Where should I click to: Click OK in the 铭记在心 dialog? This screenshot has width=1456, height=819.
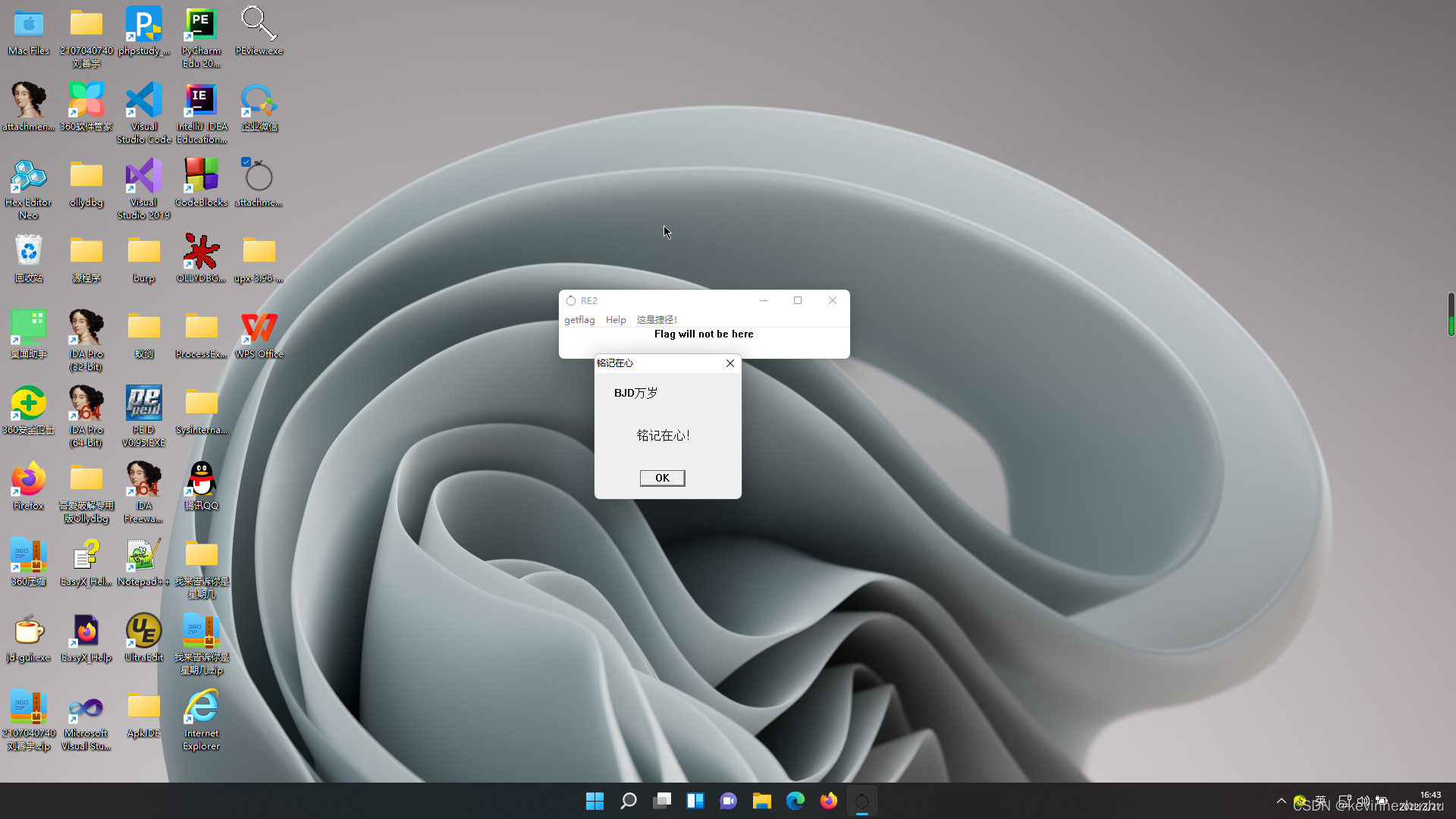click(x=662, y=478)
